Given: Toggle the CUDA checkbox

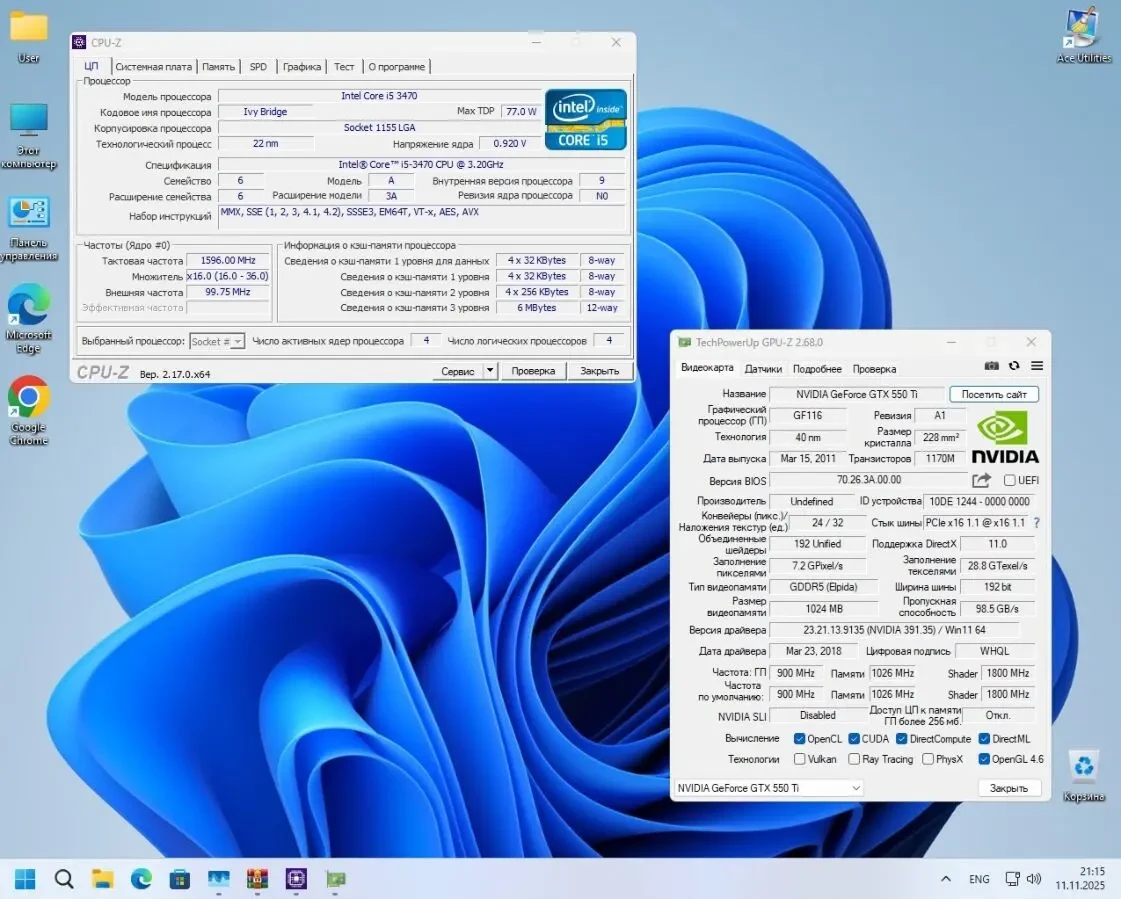Looking at the screenshot, I should pos(854,739).
